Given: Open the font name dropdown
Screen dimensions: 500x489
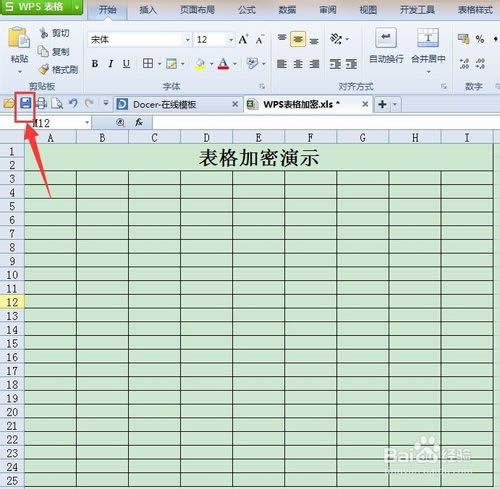Looking at the screenshot, I should click(x=188, y=40).
